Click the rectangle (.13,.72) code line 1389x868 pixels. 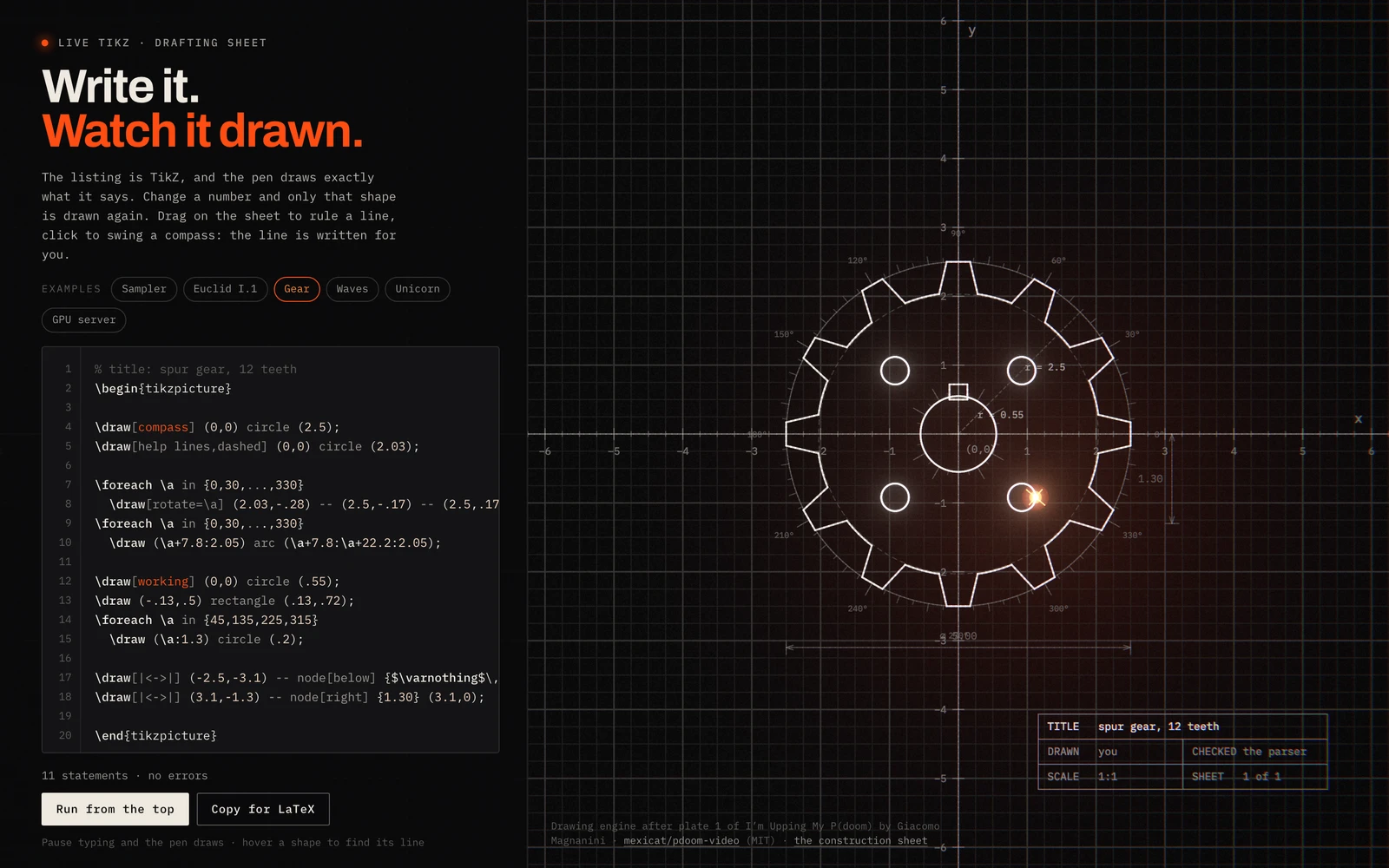point(224,601)
